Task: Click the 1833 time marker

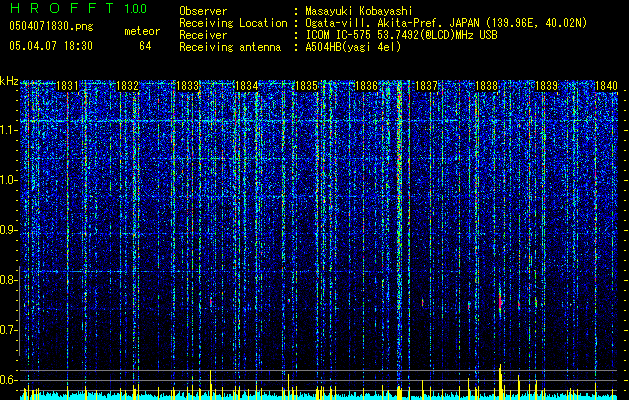Action: tap(187, 86)
